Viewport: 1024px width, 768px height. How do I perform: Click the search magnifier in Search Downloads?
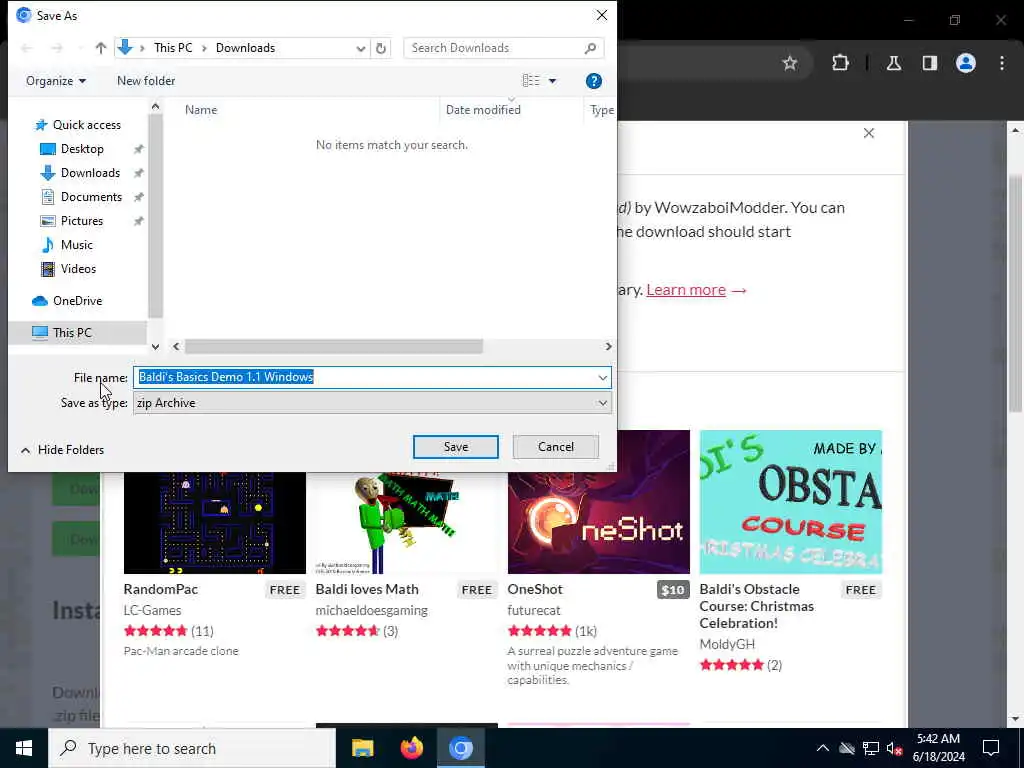(590, 48)
